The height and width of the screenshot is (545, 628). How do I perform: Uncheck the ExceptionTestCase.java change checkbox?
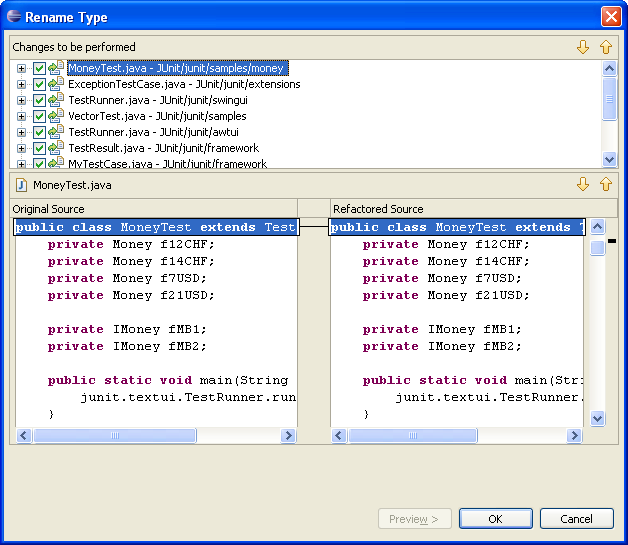(39, 84)
